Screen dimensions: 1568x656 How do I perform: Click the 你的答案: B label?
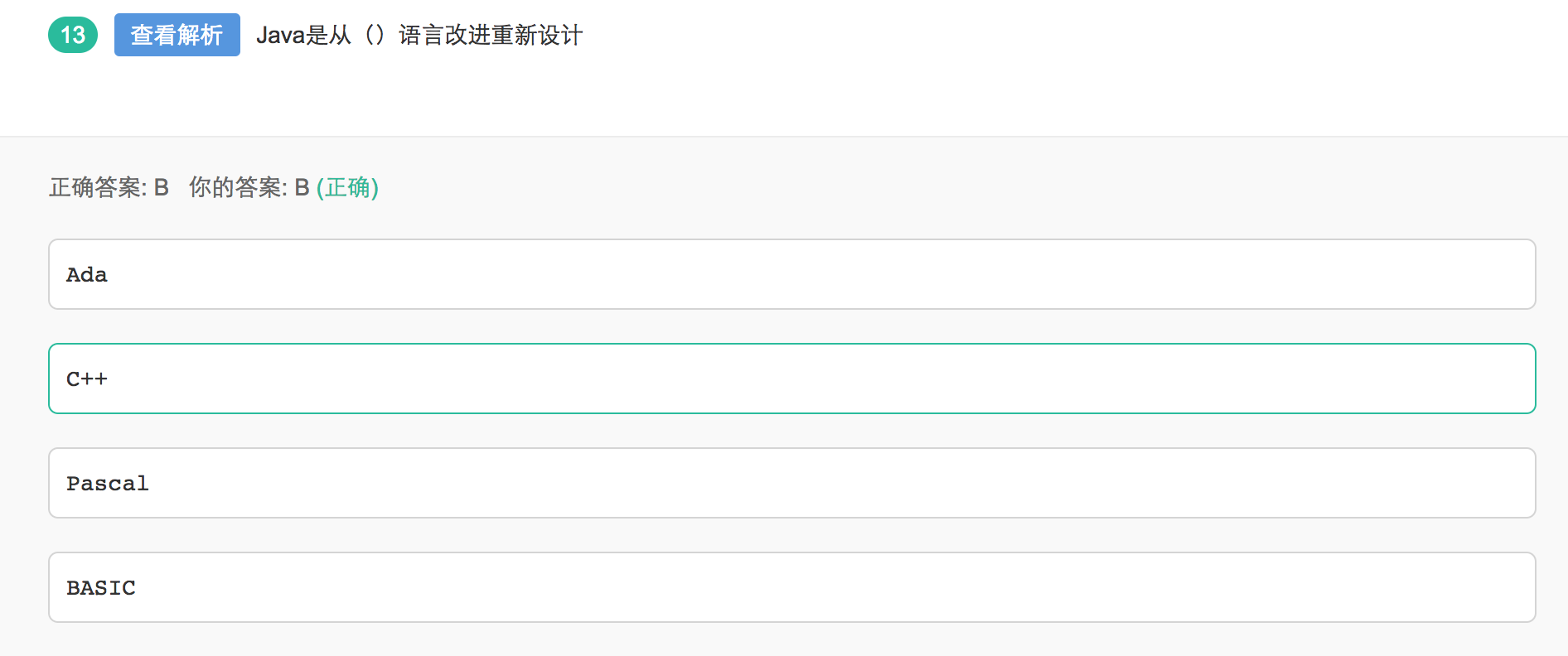pyautogui.click(x=249, y=187)
